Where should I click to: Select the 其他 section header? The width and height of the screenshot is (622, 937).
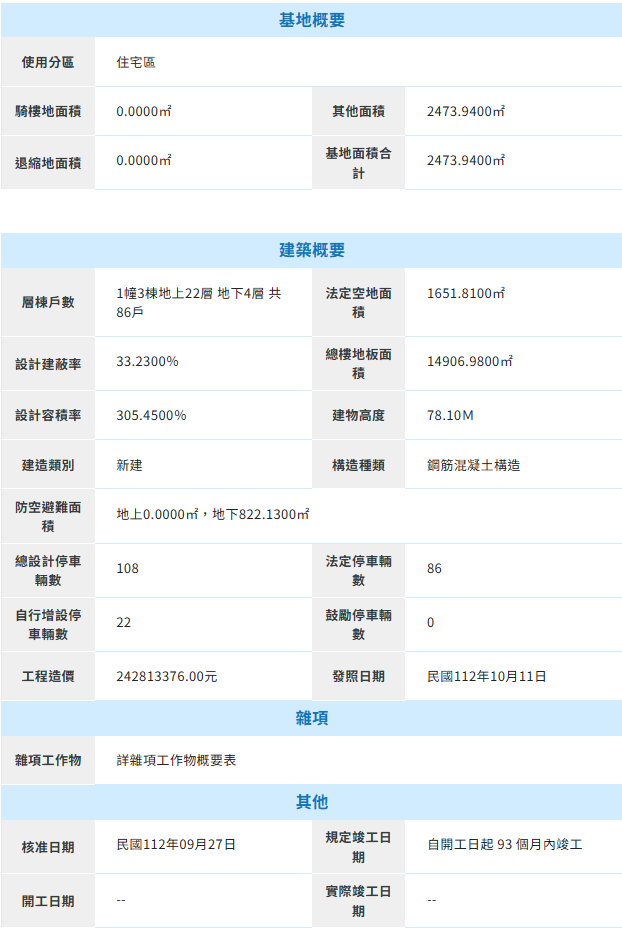click(x=311, y=802)
